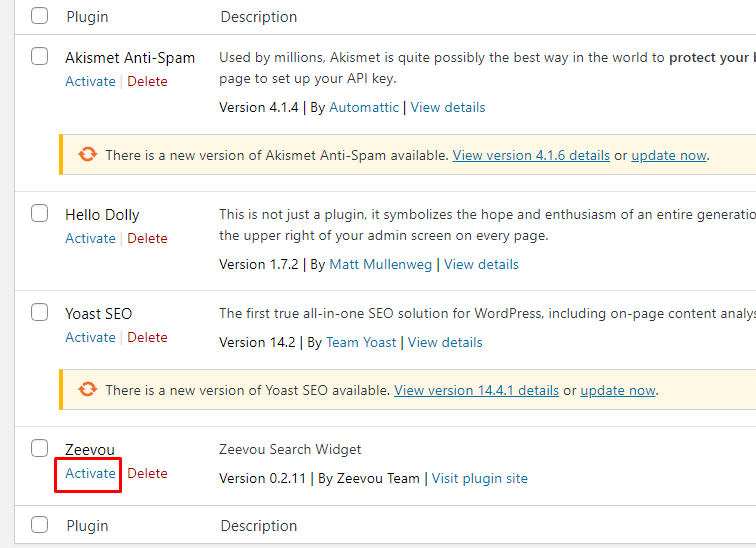Open Visit plugin site for Zeevou

(479, 478)
